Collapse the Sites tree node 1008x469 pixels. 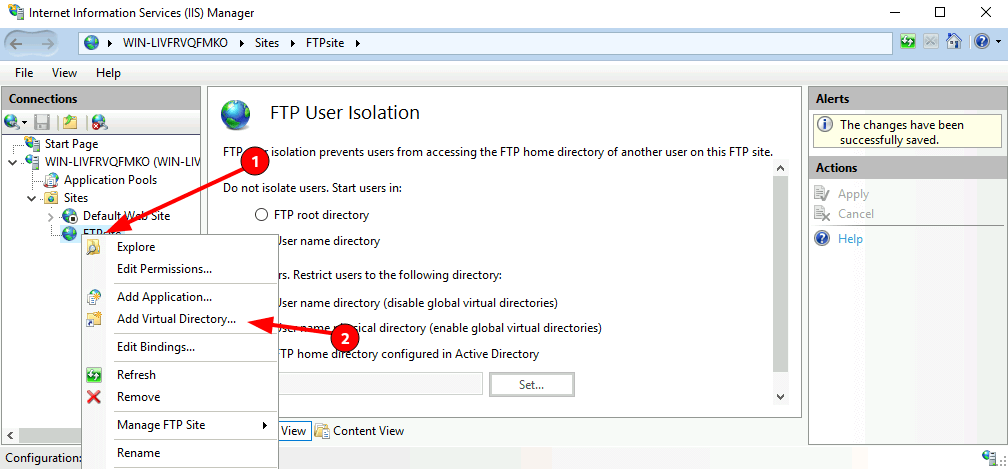(31, 198)
